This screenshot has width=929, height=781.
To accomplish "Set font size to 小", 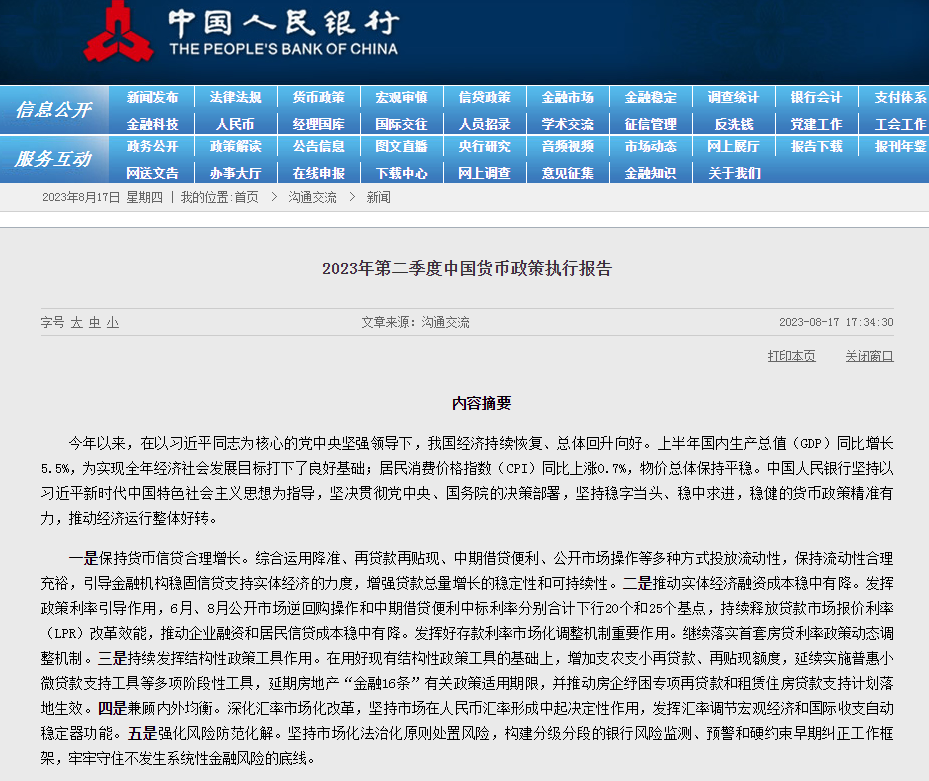I will [113, 322].
